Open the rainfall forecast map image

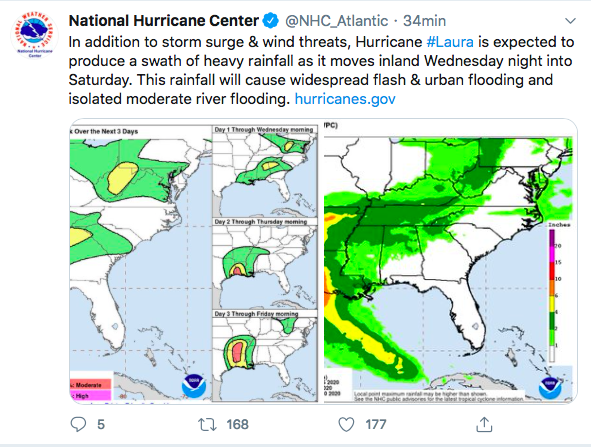coord(450,262)
